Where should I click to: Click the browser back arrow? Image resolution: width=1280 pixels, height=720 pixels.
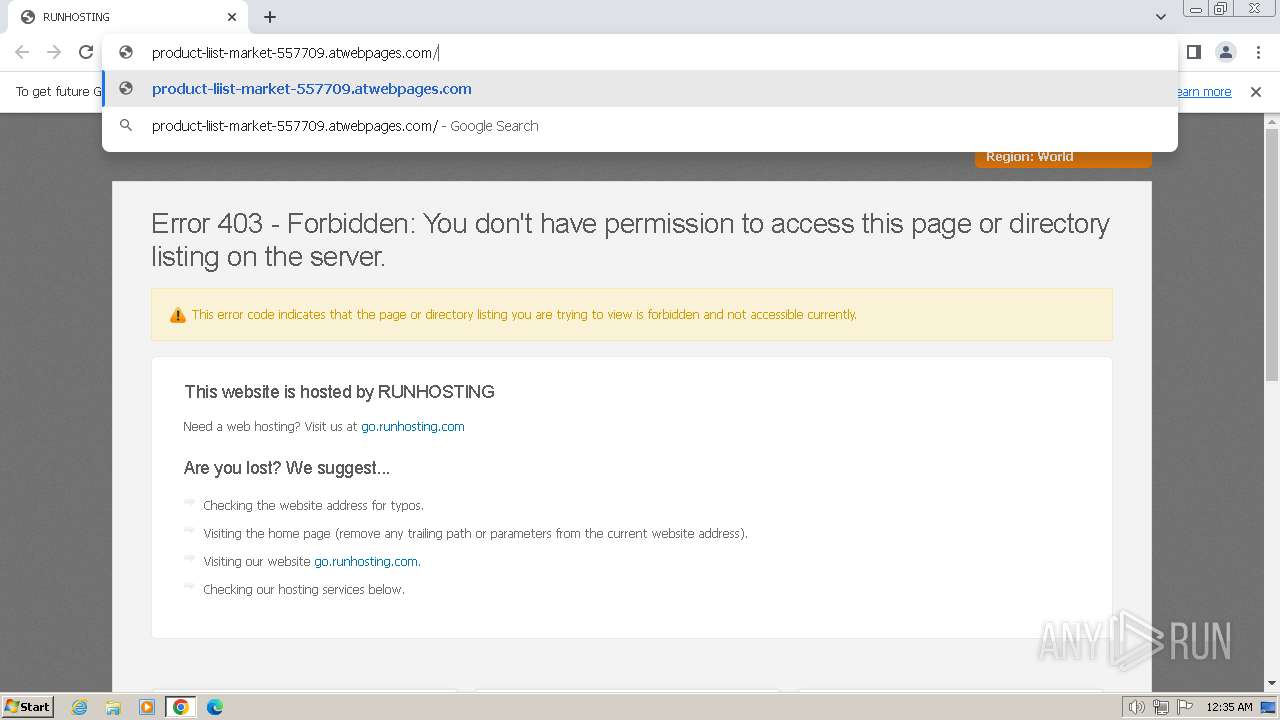(x=22, y=52)
